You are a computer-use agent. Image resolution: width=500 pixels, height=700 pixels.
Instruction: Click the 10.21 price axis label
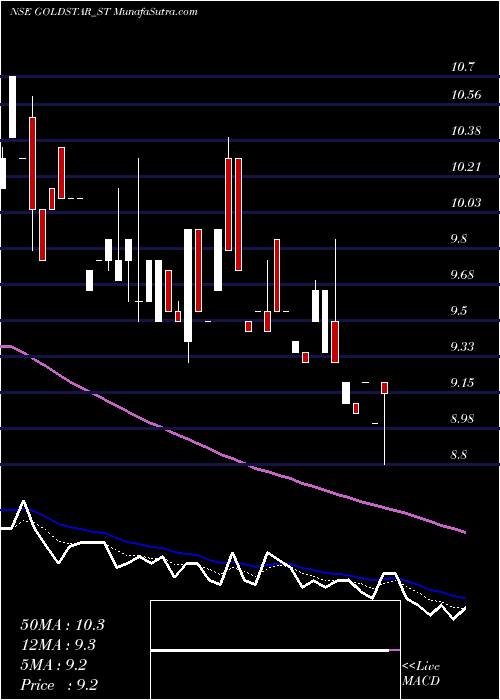[466, 167]
